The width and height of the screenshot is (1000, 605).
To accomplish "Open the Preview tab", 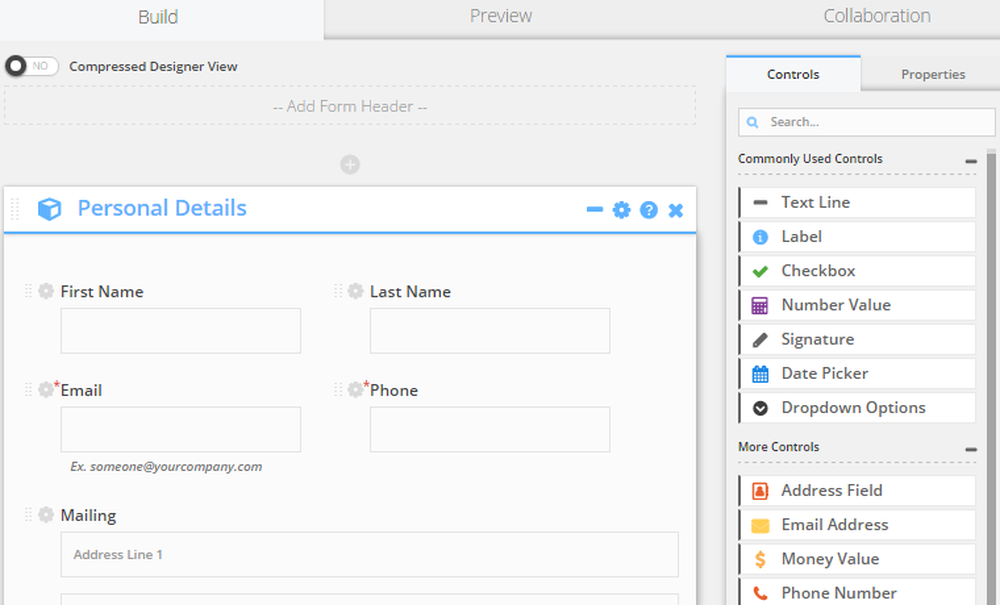I will pyautogui.click(x=501, y=16).
